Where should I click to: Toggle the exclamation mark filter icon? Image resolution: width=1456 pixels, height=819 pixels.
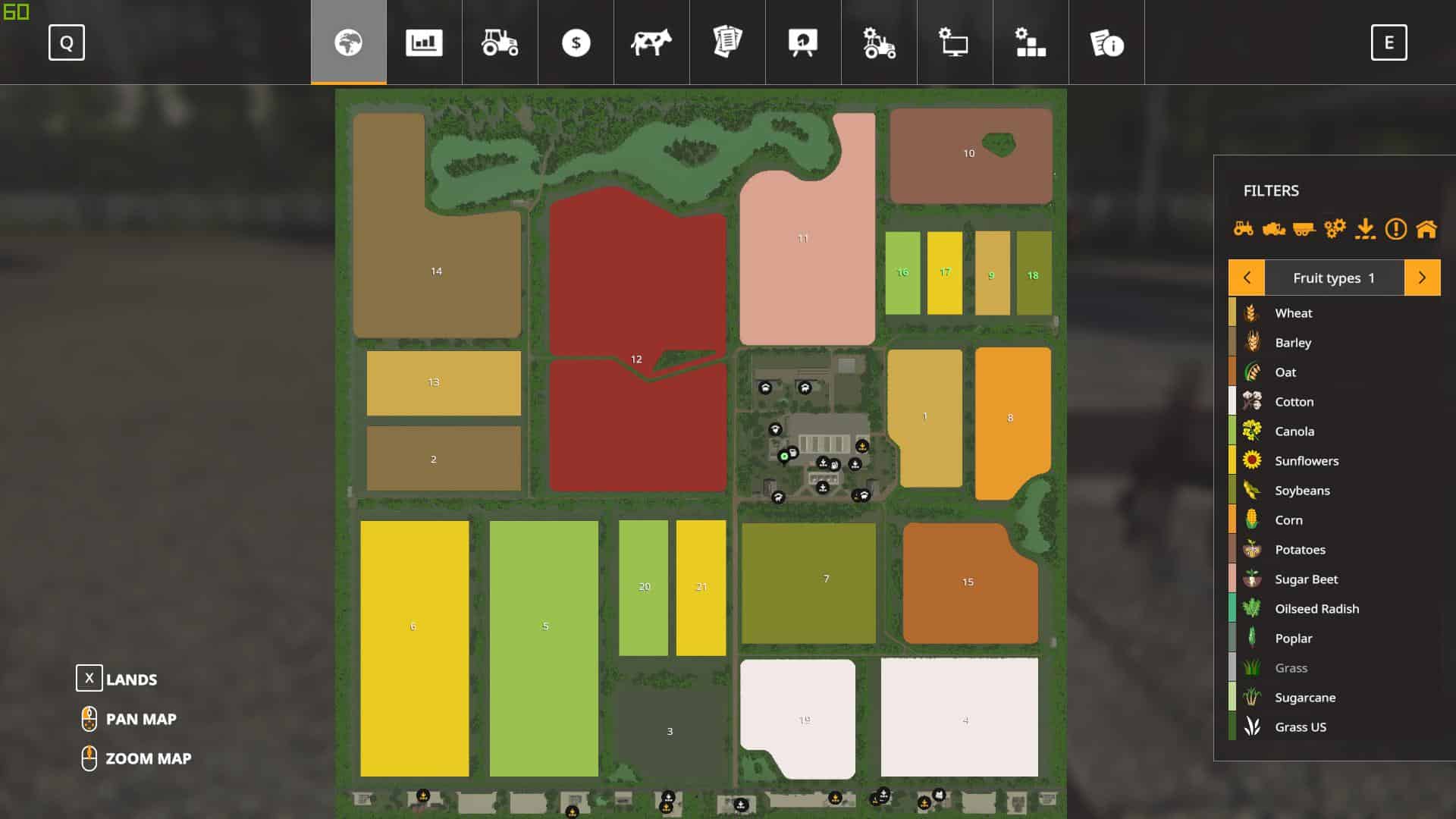[x=1395, y=228]
